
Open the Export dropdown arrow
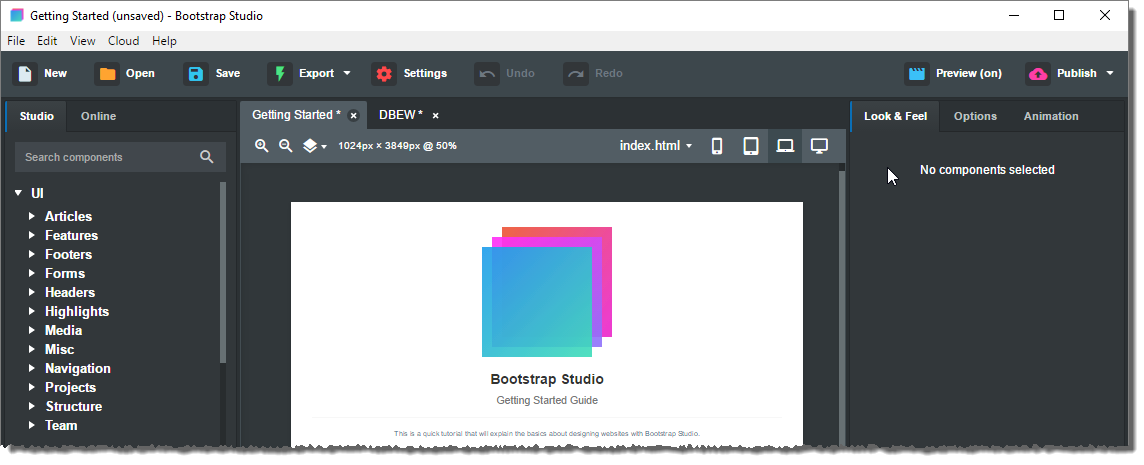347,74
